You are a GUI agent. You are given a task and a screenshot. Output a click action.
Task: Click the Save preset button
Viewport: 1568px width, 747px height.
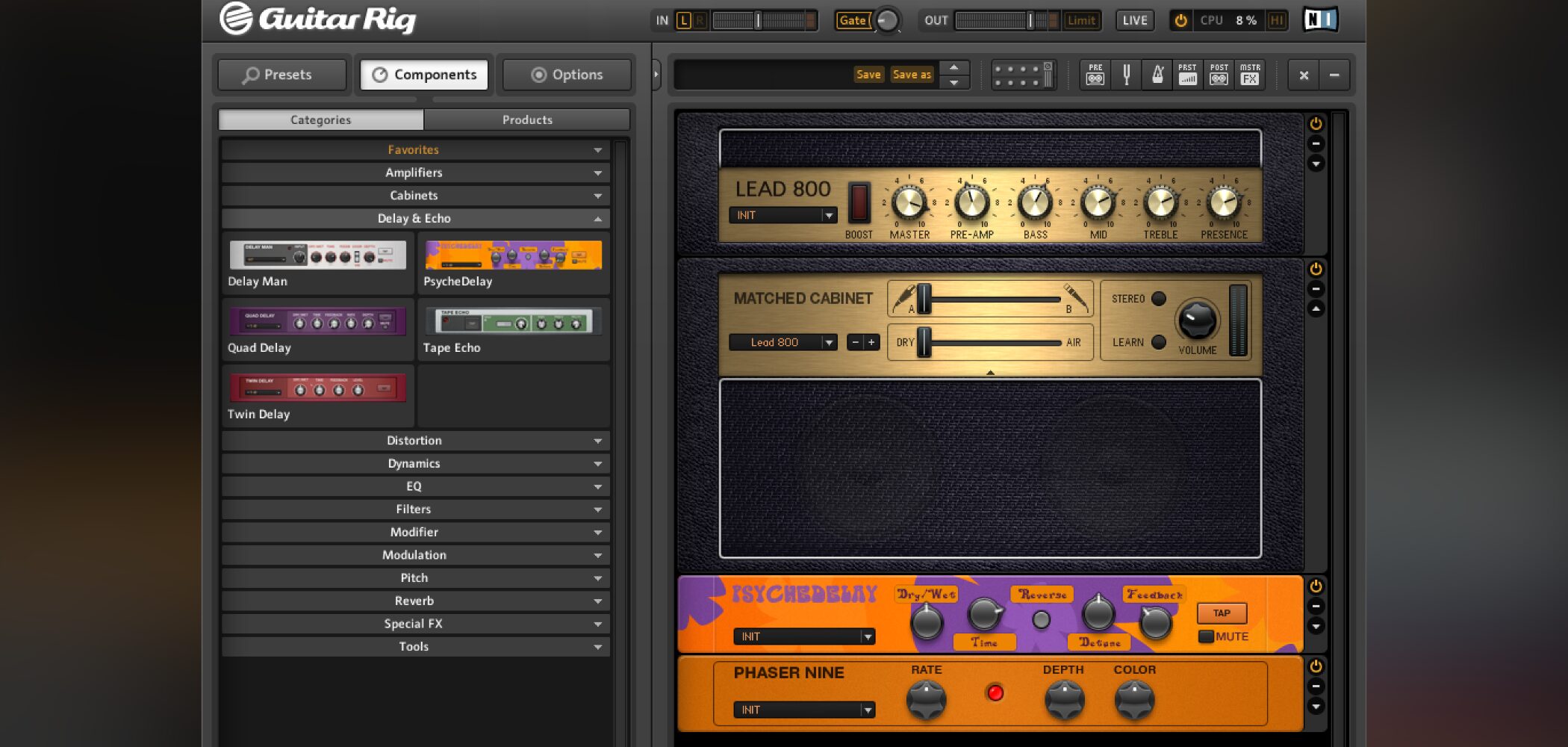(x=868, y=75)
